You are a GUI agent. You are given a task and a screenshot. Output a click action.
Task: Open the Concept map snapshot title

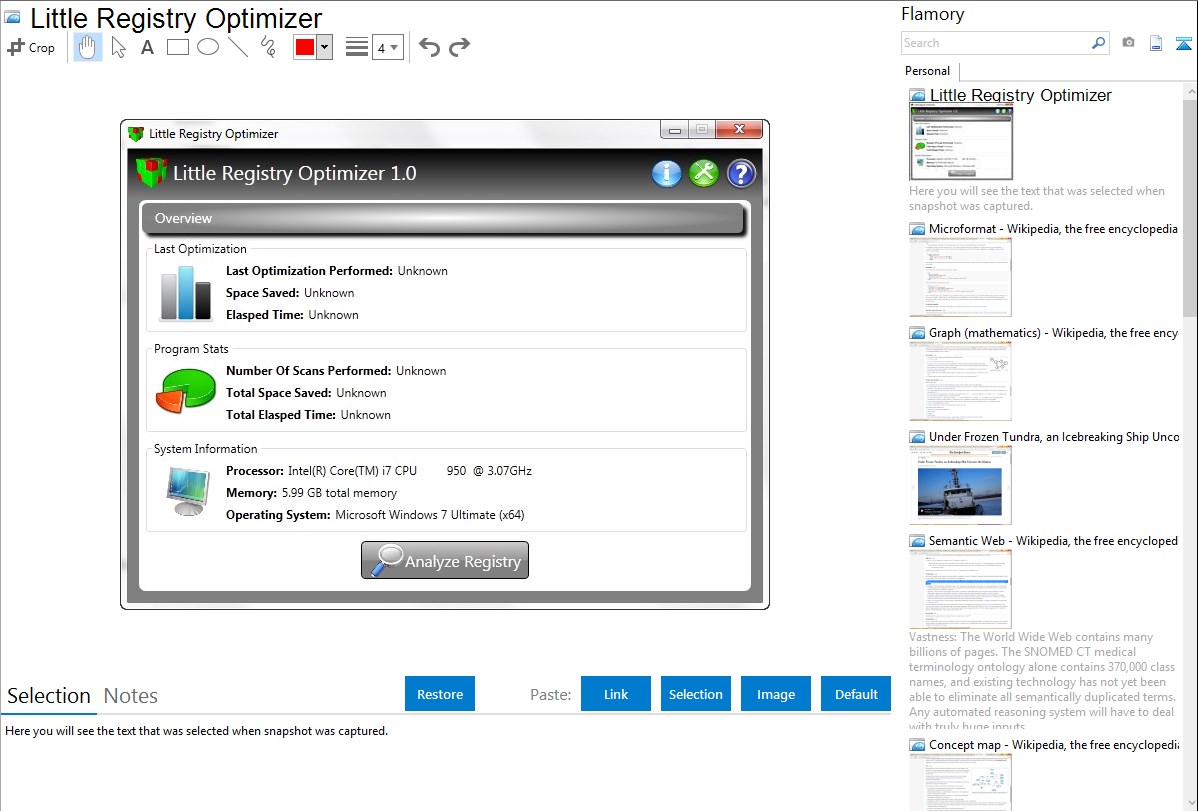coord(1053,744)
